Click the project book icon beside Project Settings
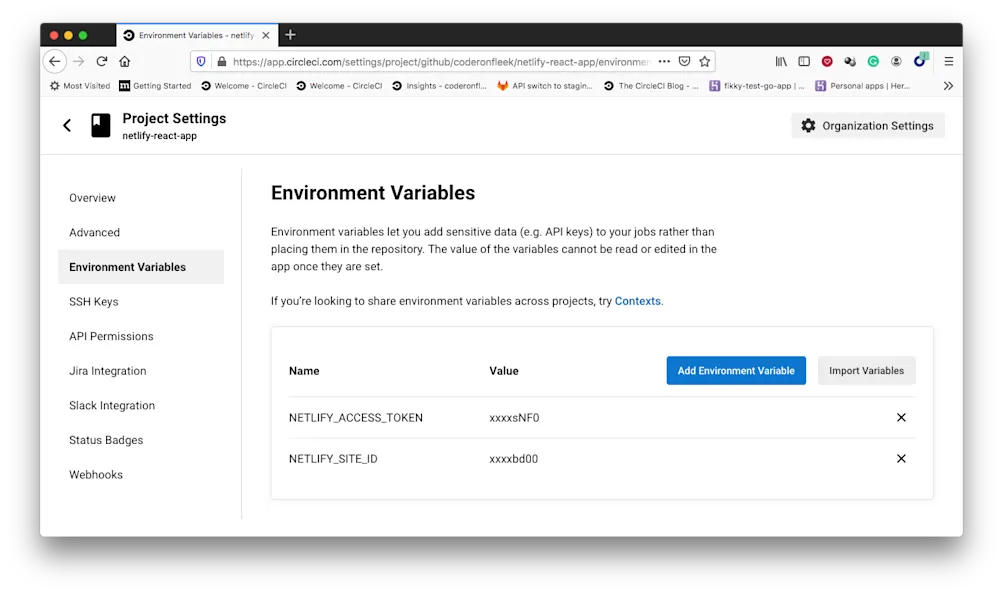Viewport: 1003px width, 594px height. [100, 125]
